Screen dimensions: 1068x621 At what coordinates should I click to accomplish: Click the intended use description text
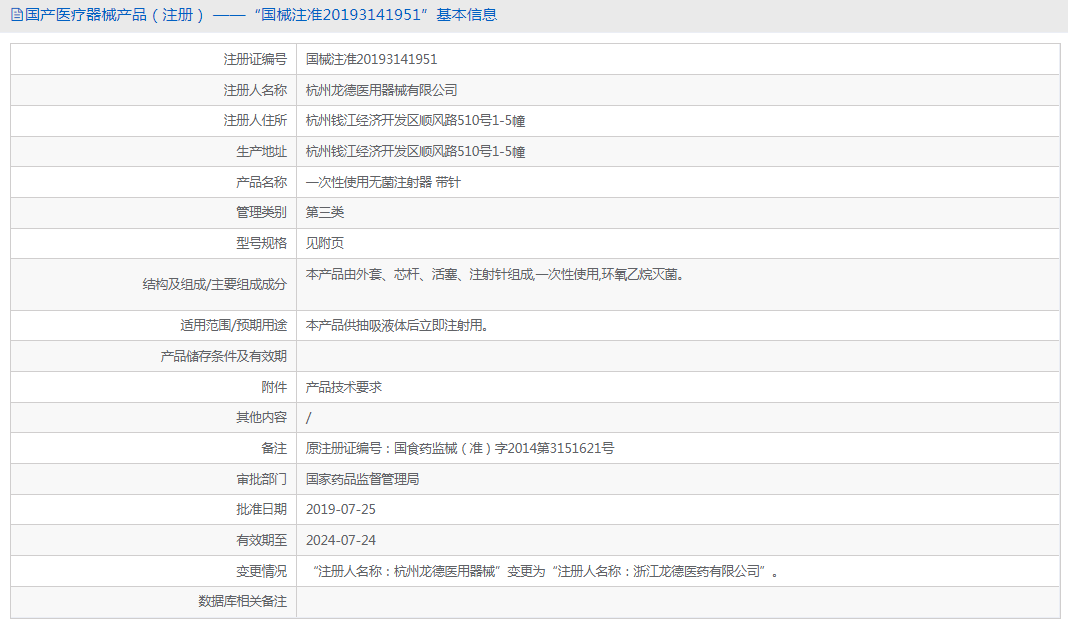(398, 325)
